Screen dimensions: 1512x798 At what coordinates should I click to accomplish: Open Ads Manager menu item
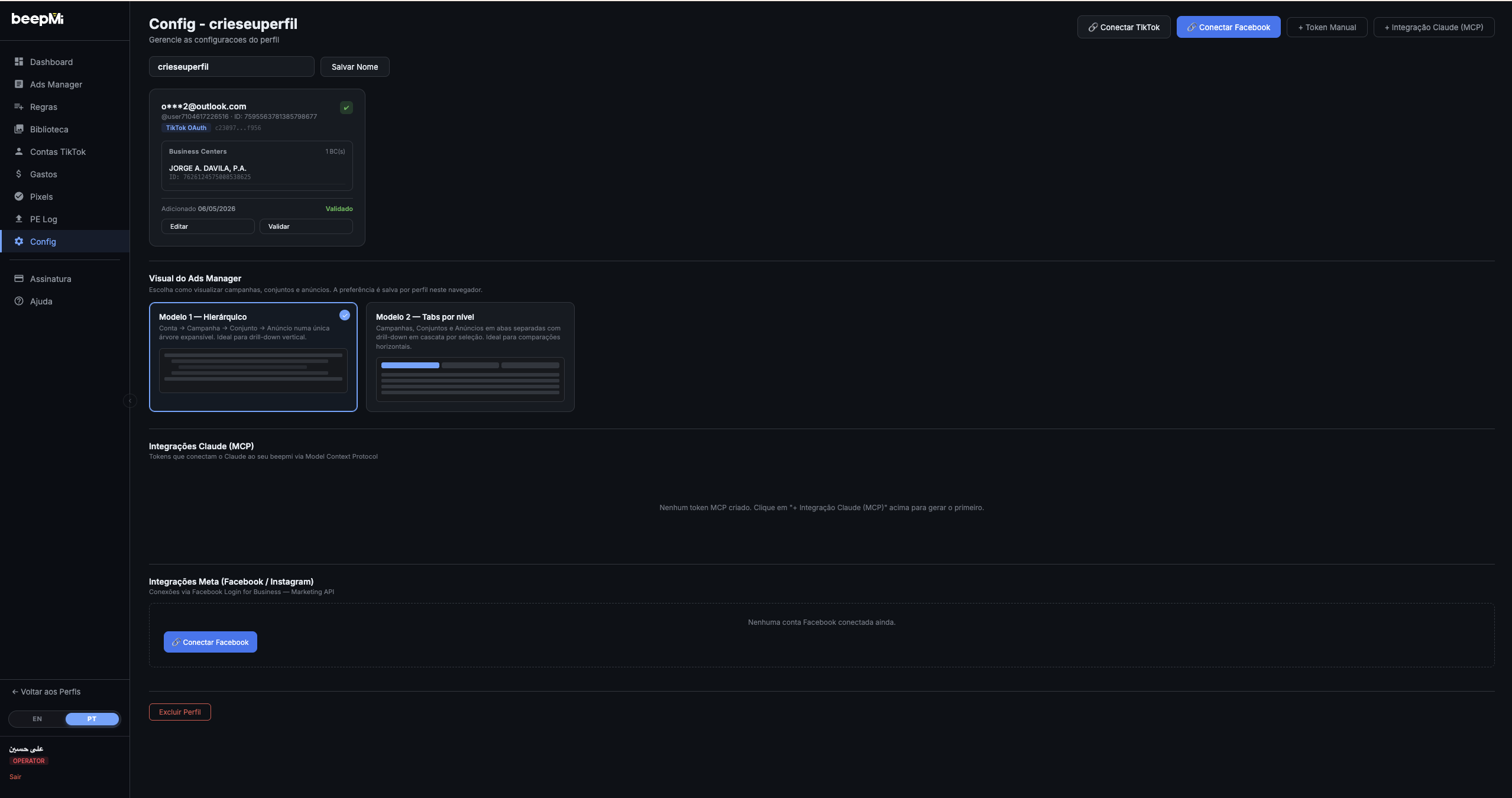pyautogui.click(x=65, y=84)
